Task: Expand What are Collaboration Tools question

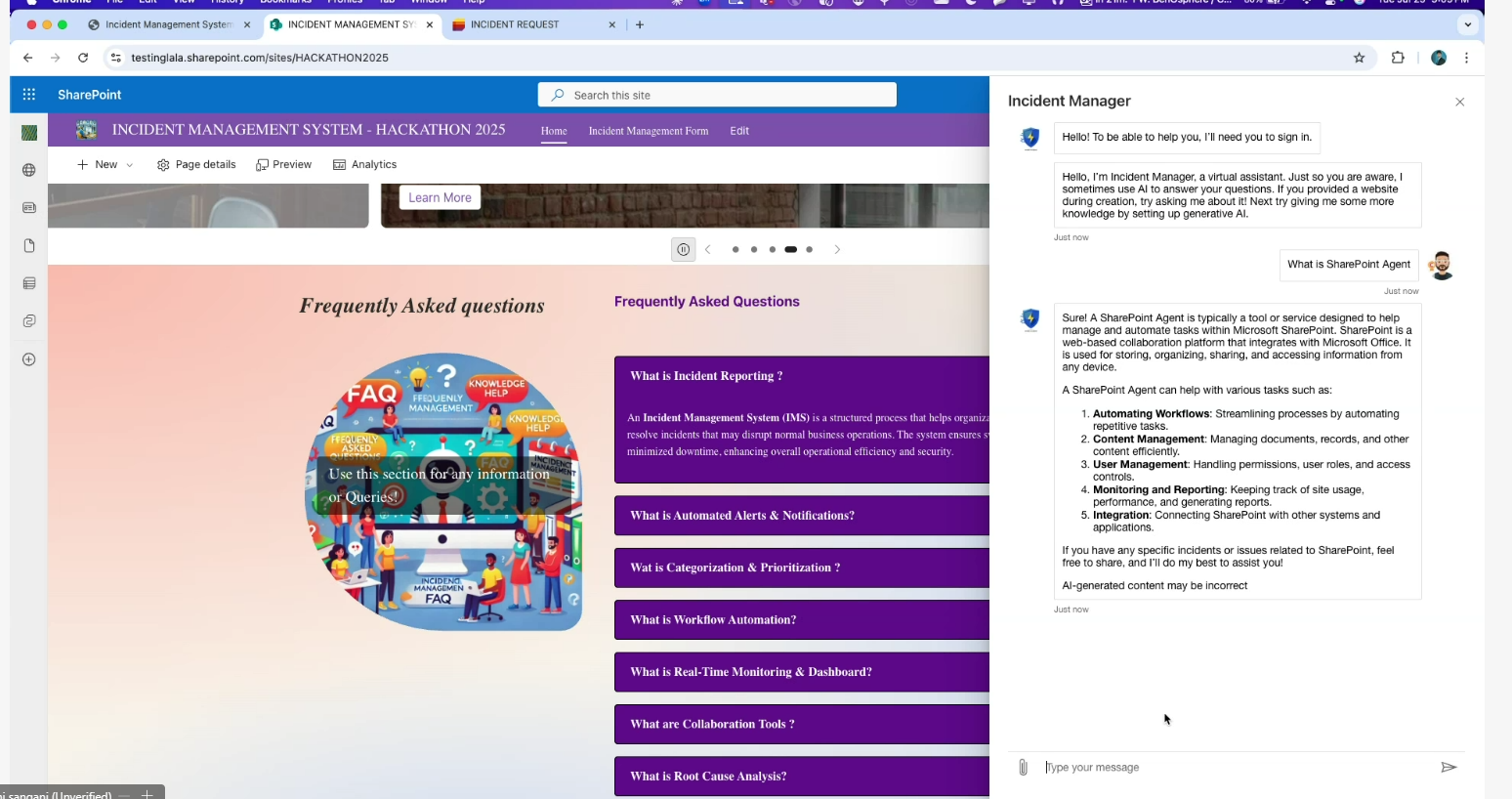Action: (802, 725)
